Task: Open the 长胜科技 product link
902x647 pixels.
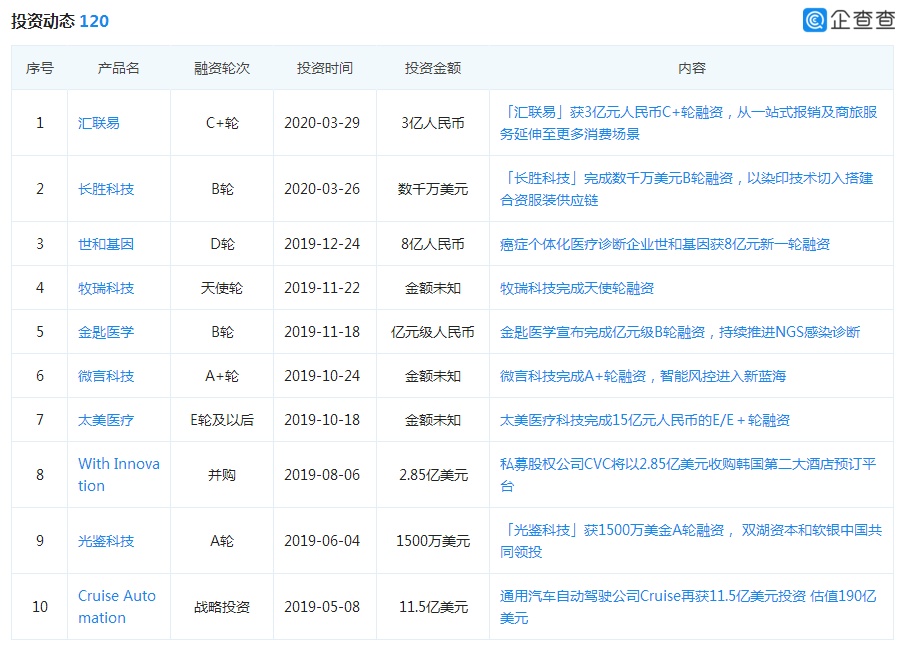Action: click(106, 189)
